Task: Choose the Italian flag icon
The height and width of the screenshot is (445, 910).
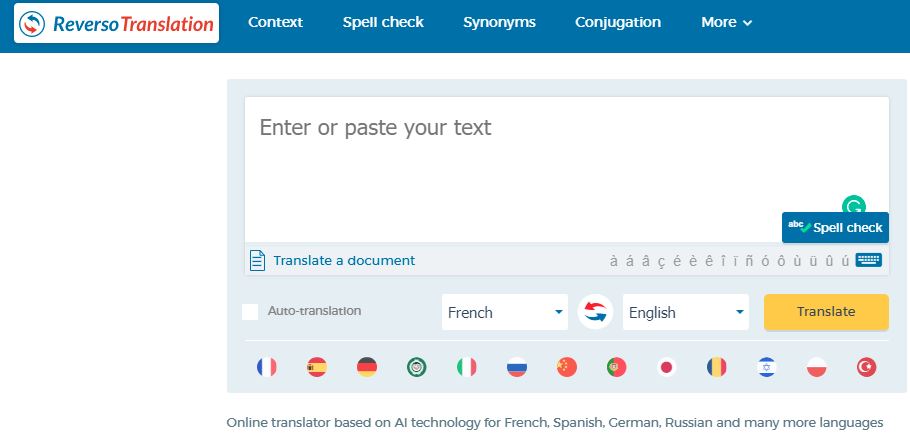Action: tap(467, 367)
